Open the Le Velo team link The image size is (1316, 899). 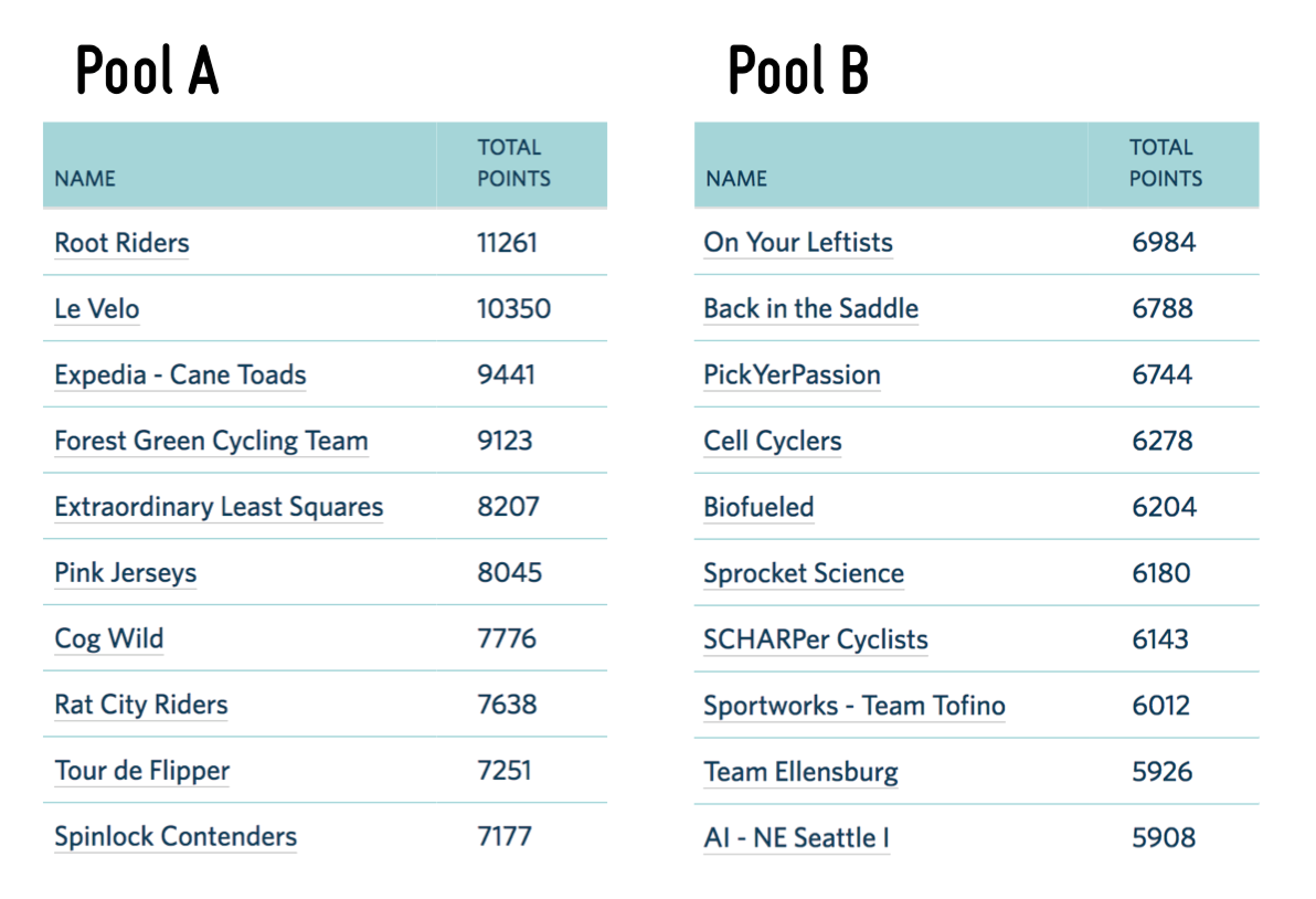click(97, 309)
